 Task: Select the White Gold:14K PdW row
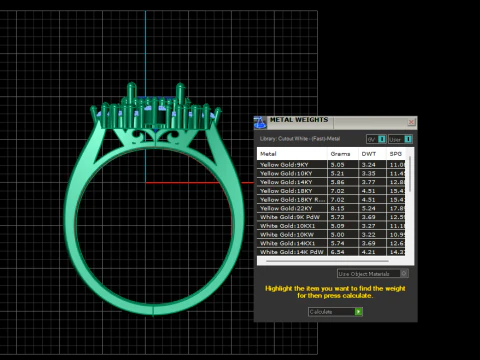click(x=331, y=252)
